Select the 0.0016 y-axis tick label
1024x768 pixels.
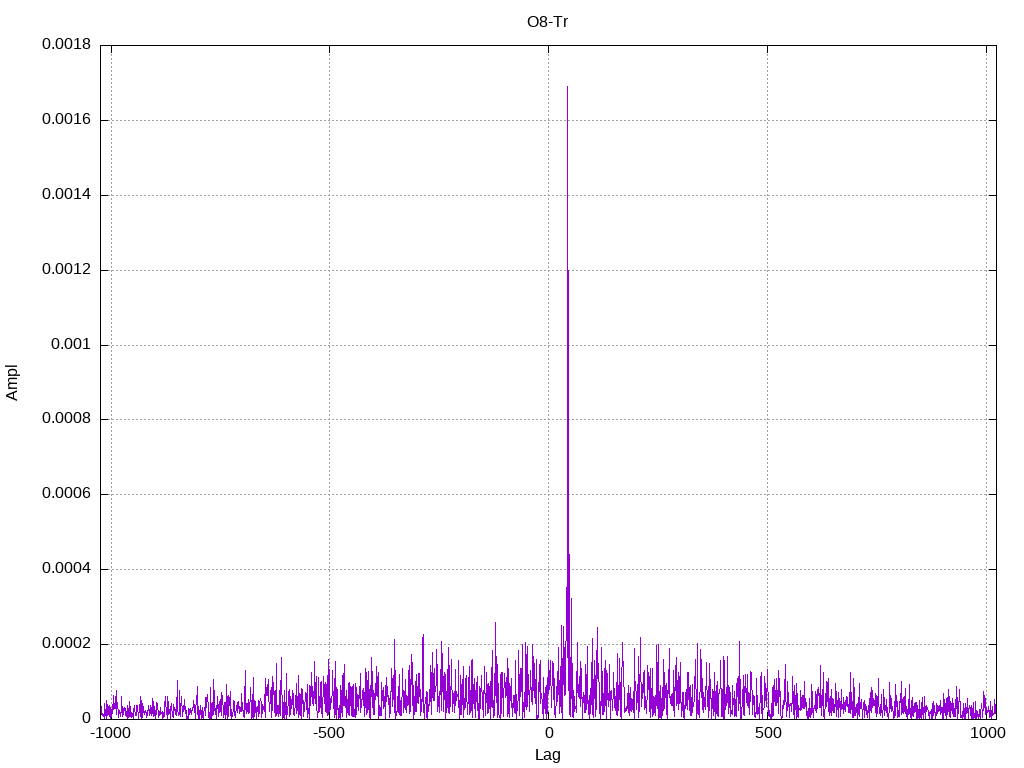coord(66,120)
